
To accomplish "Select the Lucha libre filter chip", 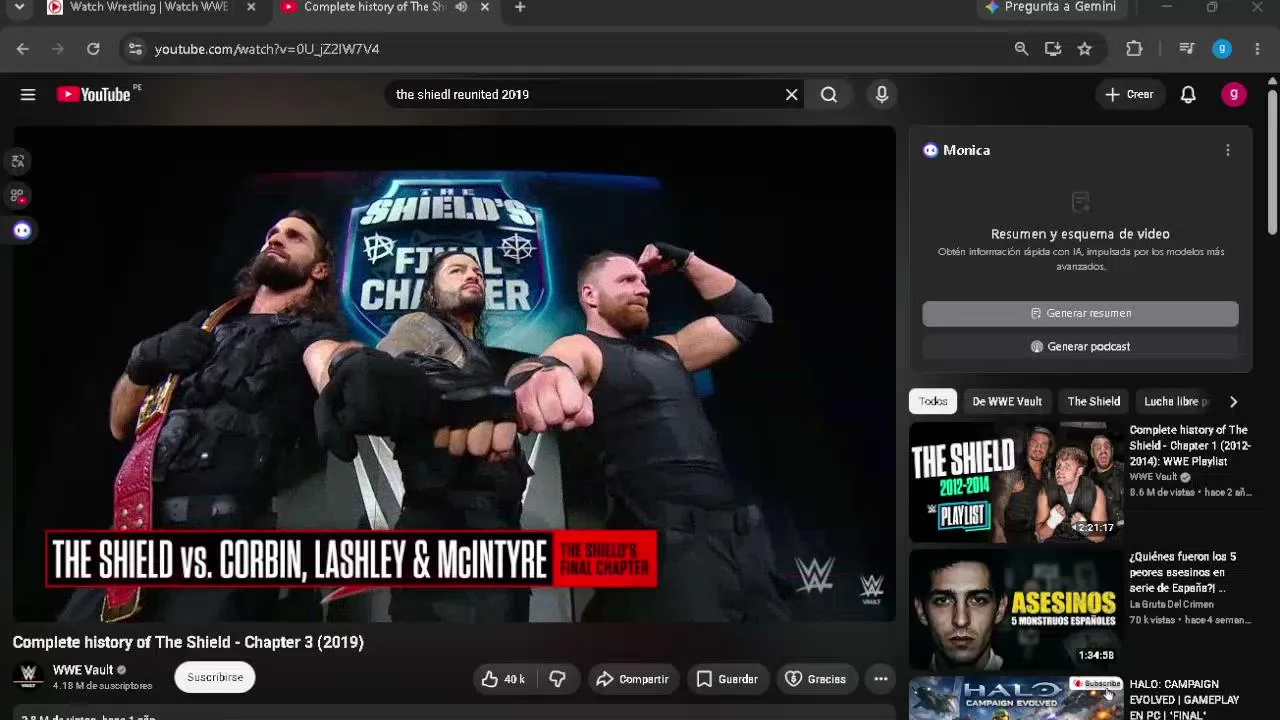I will (x=1176, y=401).
